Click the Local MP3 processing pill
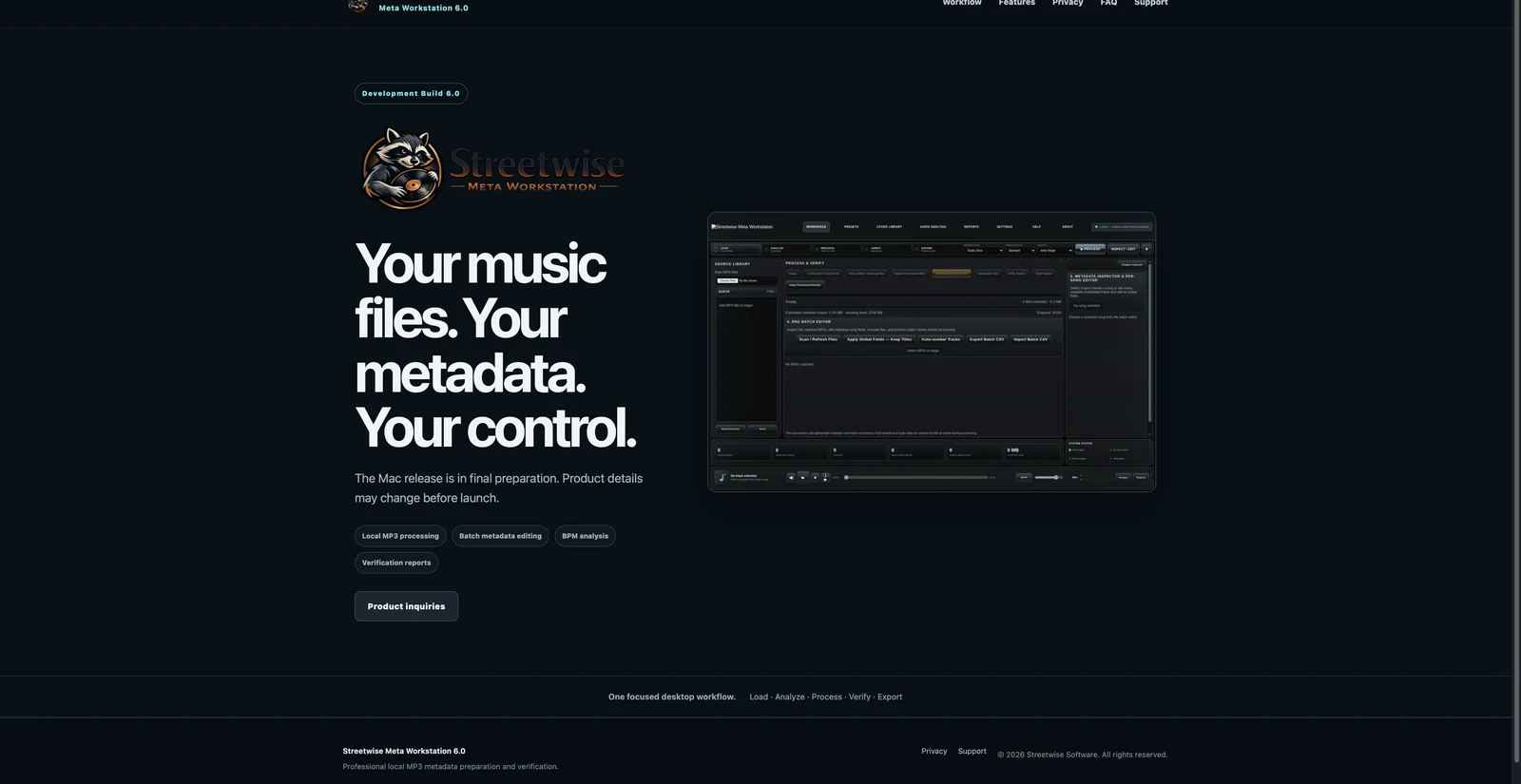The width and height of the screenshot is (1521, 784). click(400, 536)
